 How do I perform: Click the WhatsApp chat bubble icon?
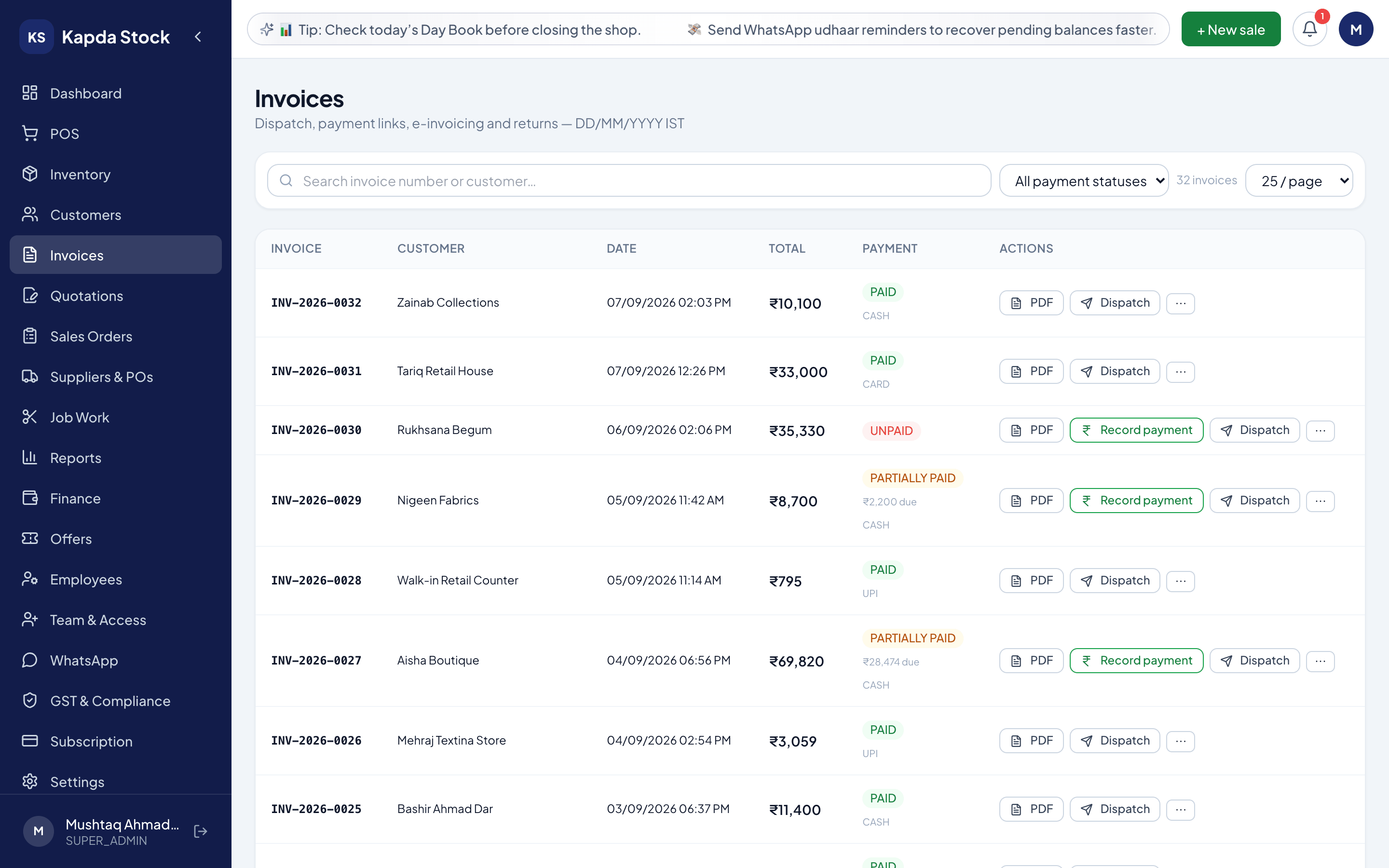click(x=30, y=660)
